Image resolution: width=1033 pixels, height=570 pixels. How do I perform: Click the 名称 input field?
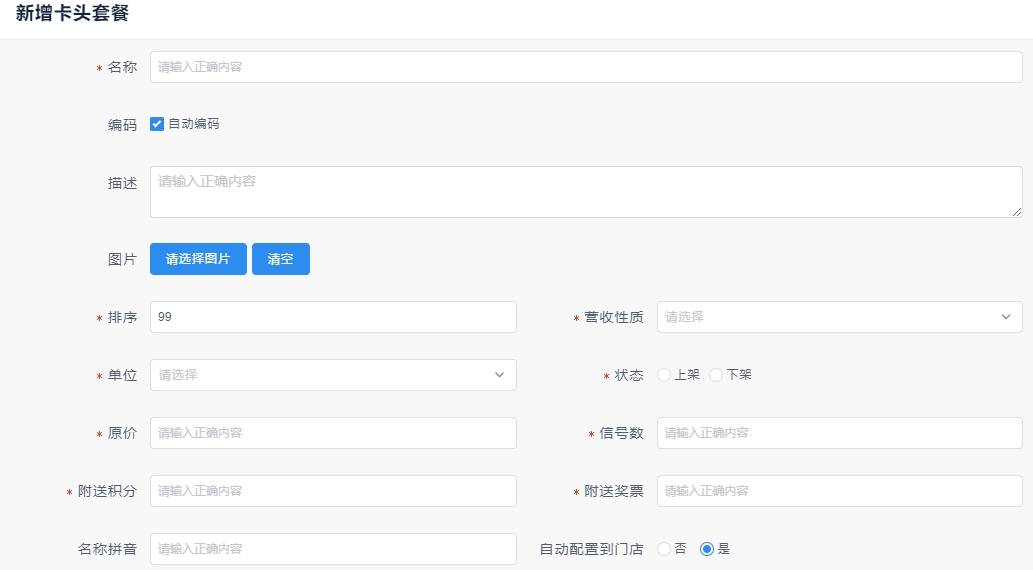pyautogui.click(x=586, y=67)
